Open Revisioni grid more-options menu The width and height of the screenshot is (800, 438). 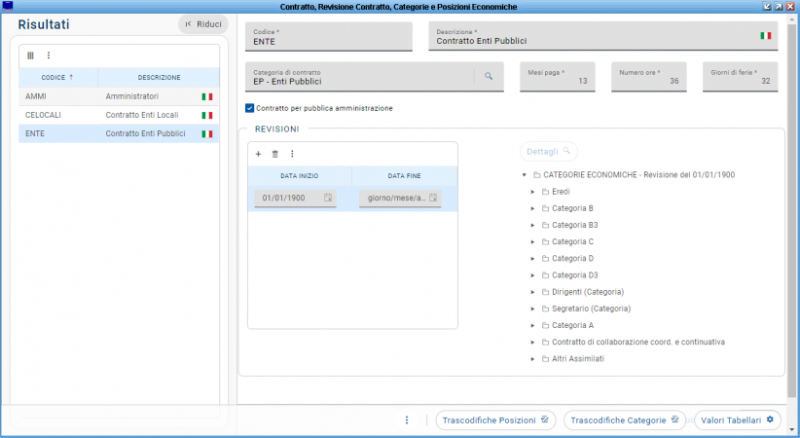tap(292, 154)
